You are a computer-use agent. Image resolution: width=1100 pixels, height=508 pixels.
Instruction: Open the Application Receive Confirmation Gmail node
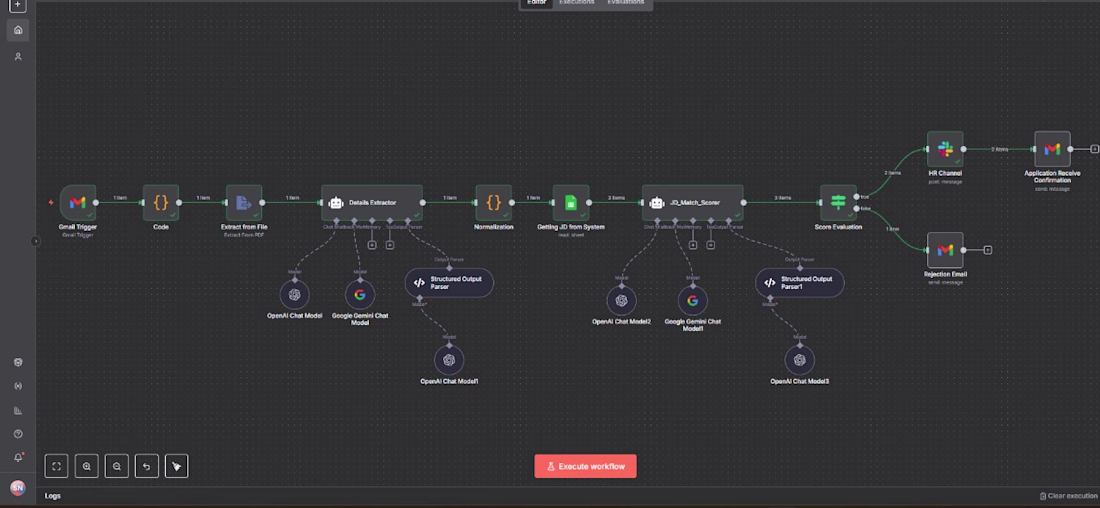[1052, 149]
